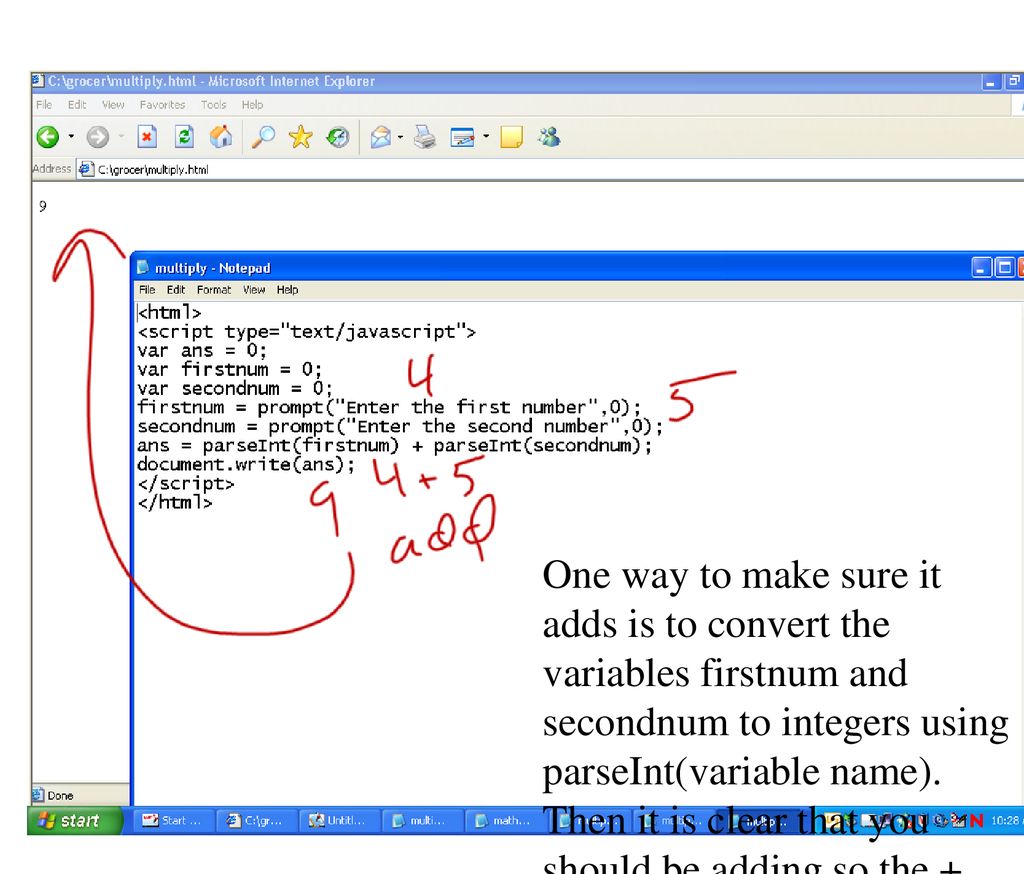Image resolution: width=1024 pixels, height=874 pixels.
Task: Open the File menu in Internet Explorer
Action: (x=44, y=105)
